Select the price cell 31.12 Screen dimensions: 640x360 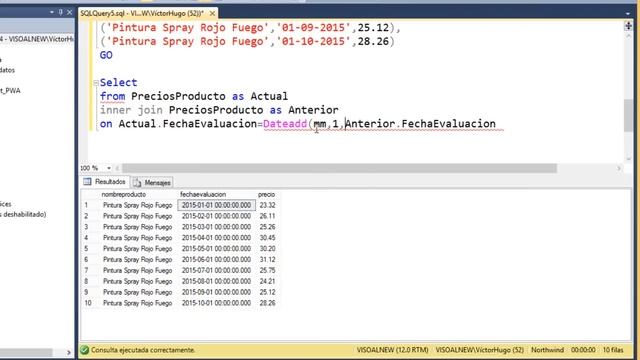pos(267,260)
